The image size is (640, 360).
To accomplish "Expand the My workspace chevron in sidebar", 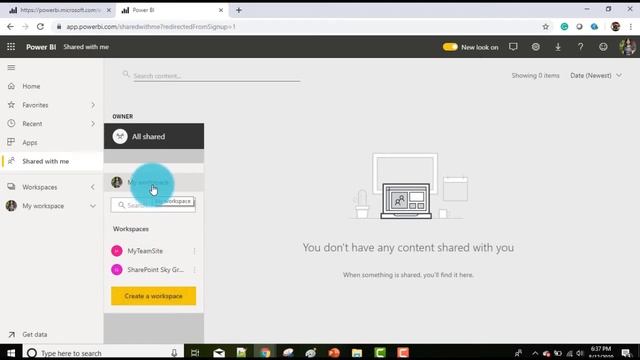I will coord(93,206).
